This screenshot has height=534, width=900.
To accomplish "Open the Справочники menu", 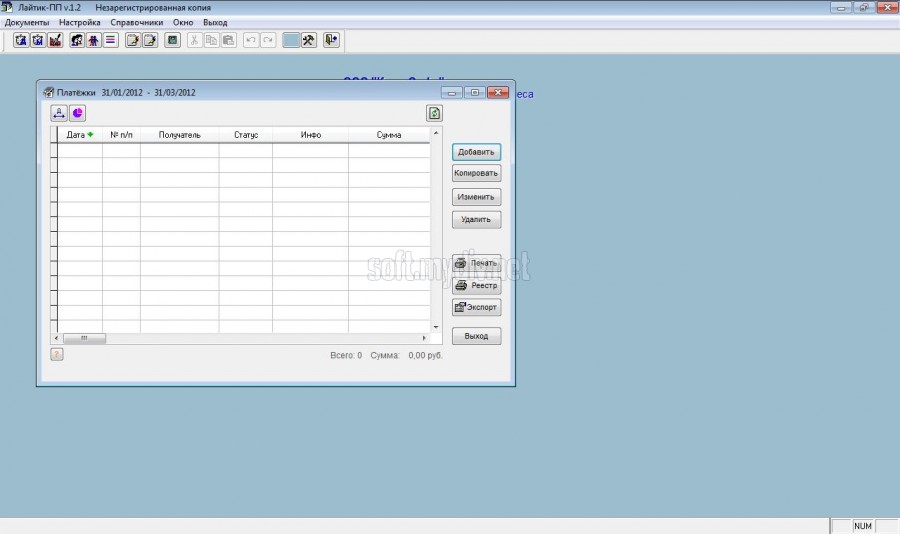I will tap(137, 22).
